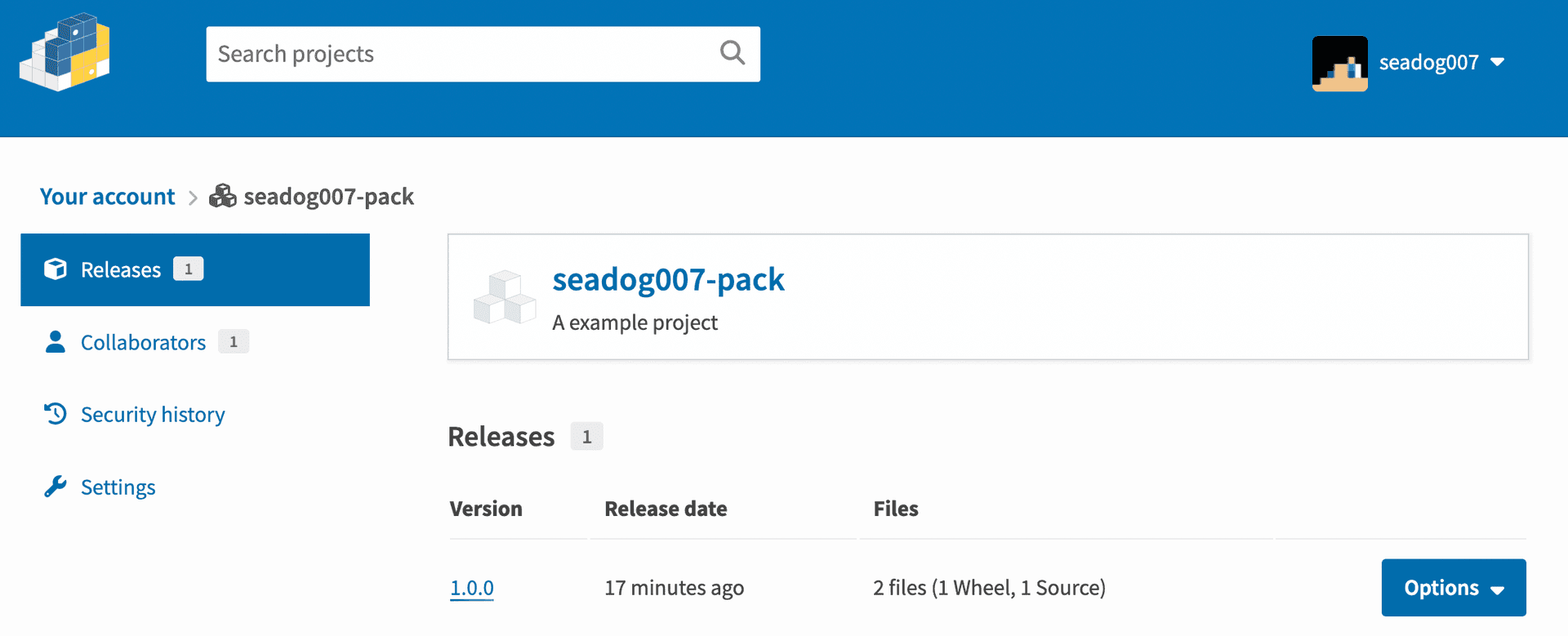The image size is (1568, 636).
Task: Click the Security history clock icon
Action: [56, 414]
